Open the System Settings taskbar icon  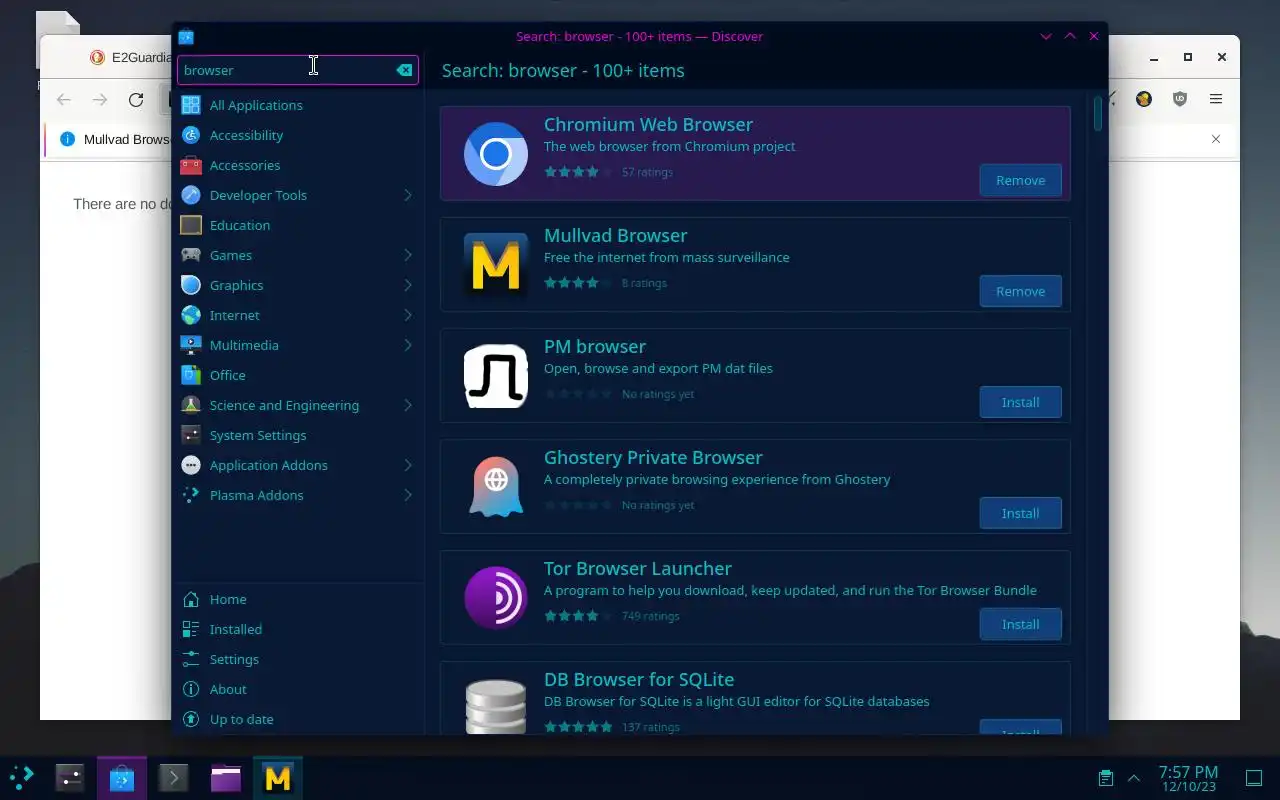pyautogui.click(x=70, y=777)
